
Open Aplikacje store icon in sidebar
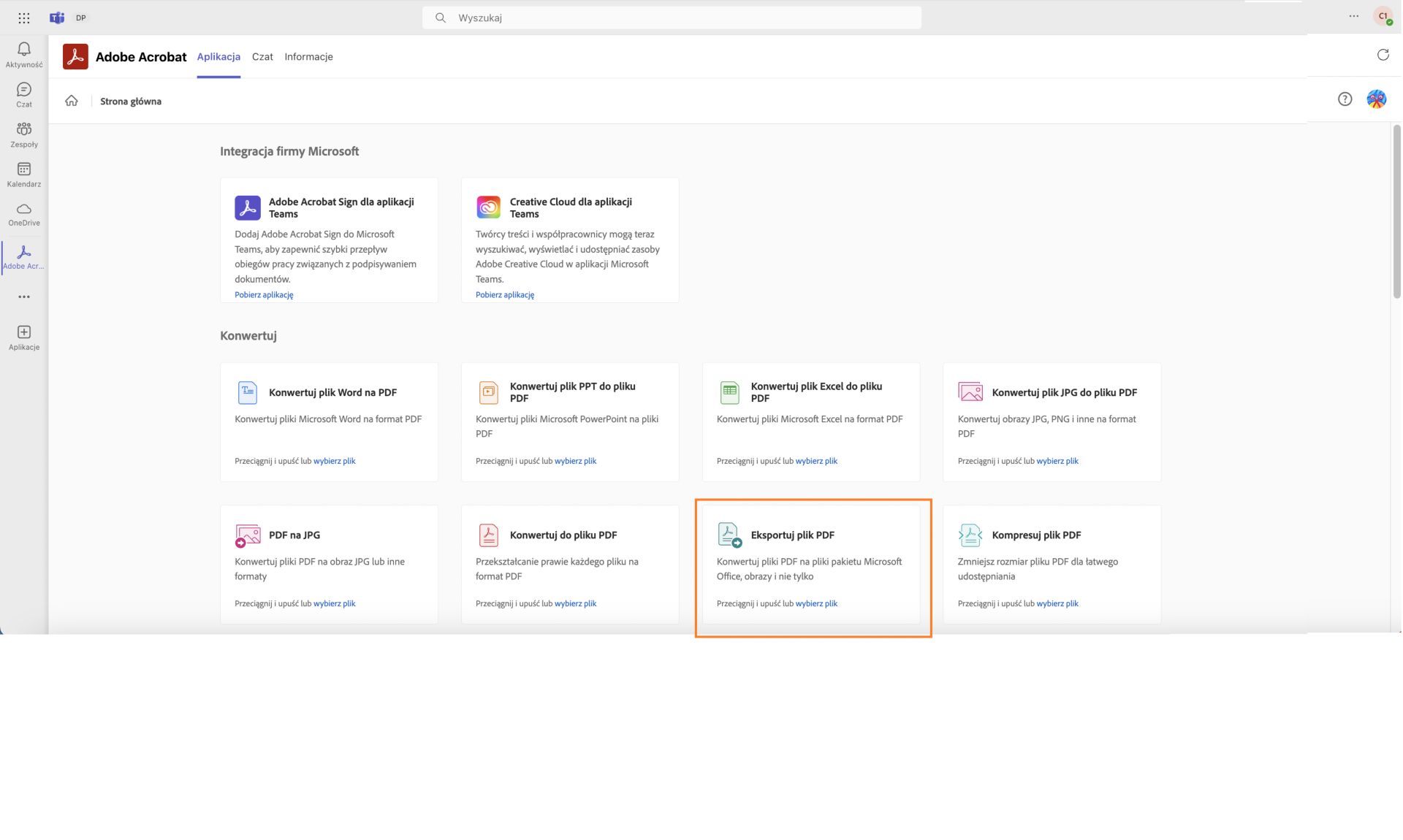pos(24,337)
